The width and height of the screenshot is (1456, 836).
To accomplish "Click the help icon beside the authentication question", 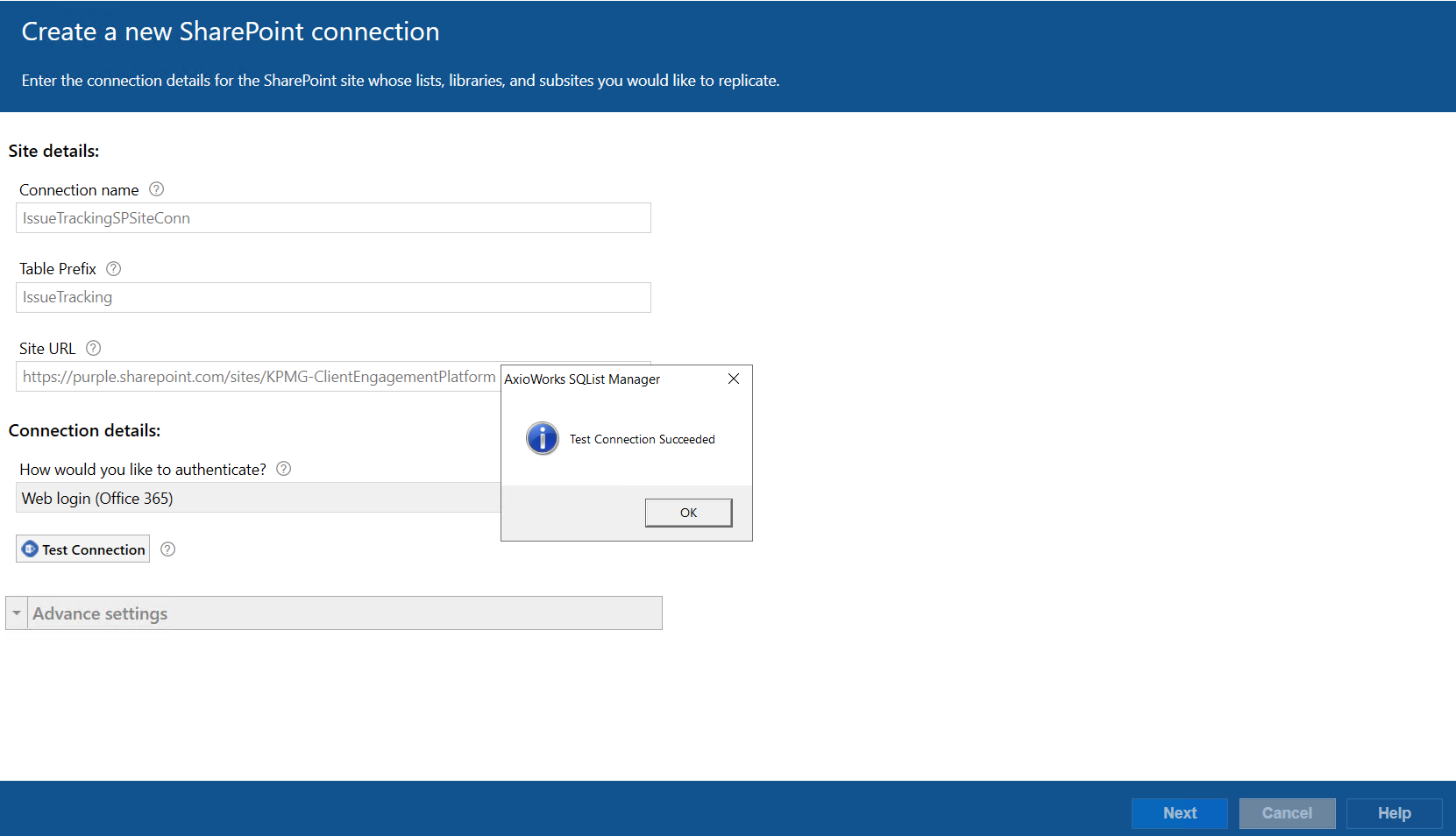I will pyautogui.click(x=283, y=469).
